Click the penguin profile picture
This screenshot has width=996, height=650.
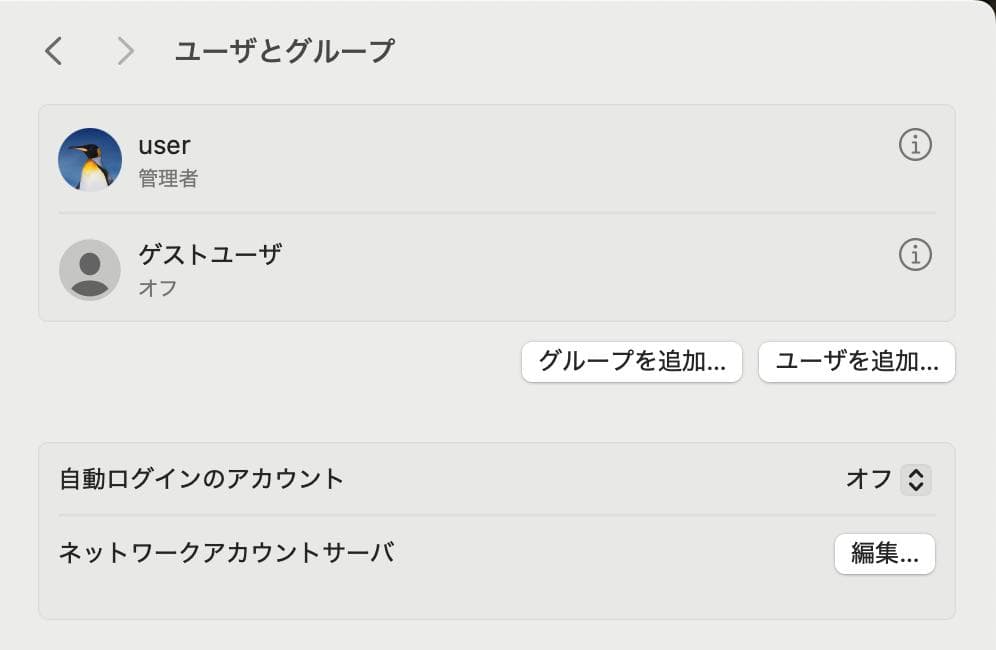[x=90, y=159]
